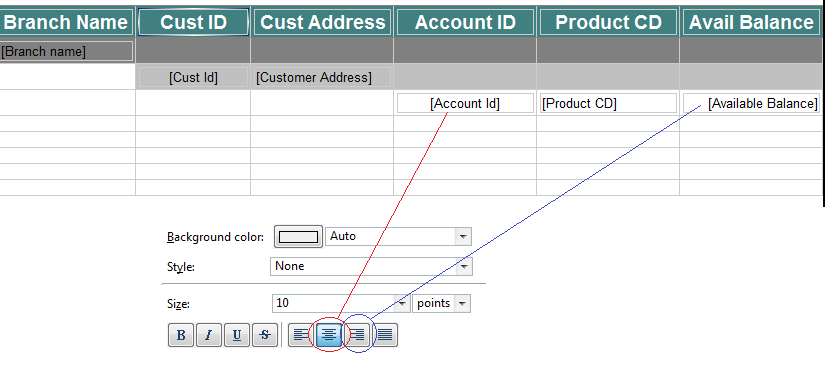This screenshot has width=827, height=374.
Task: Open the points unit dropdown
Action: click(463, 303)
